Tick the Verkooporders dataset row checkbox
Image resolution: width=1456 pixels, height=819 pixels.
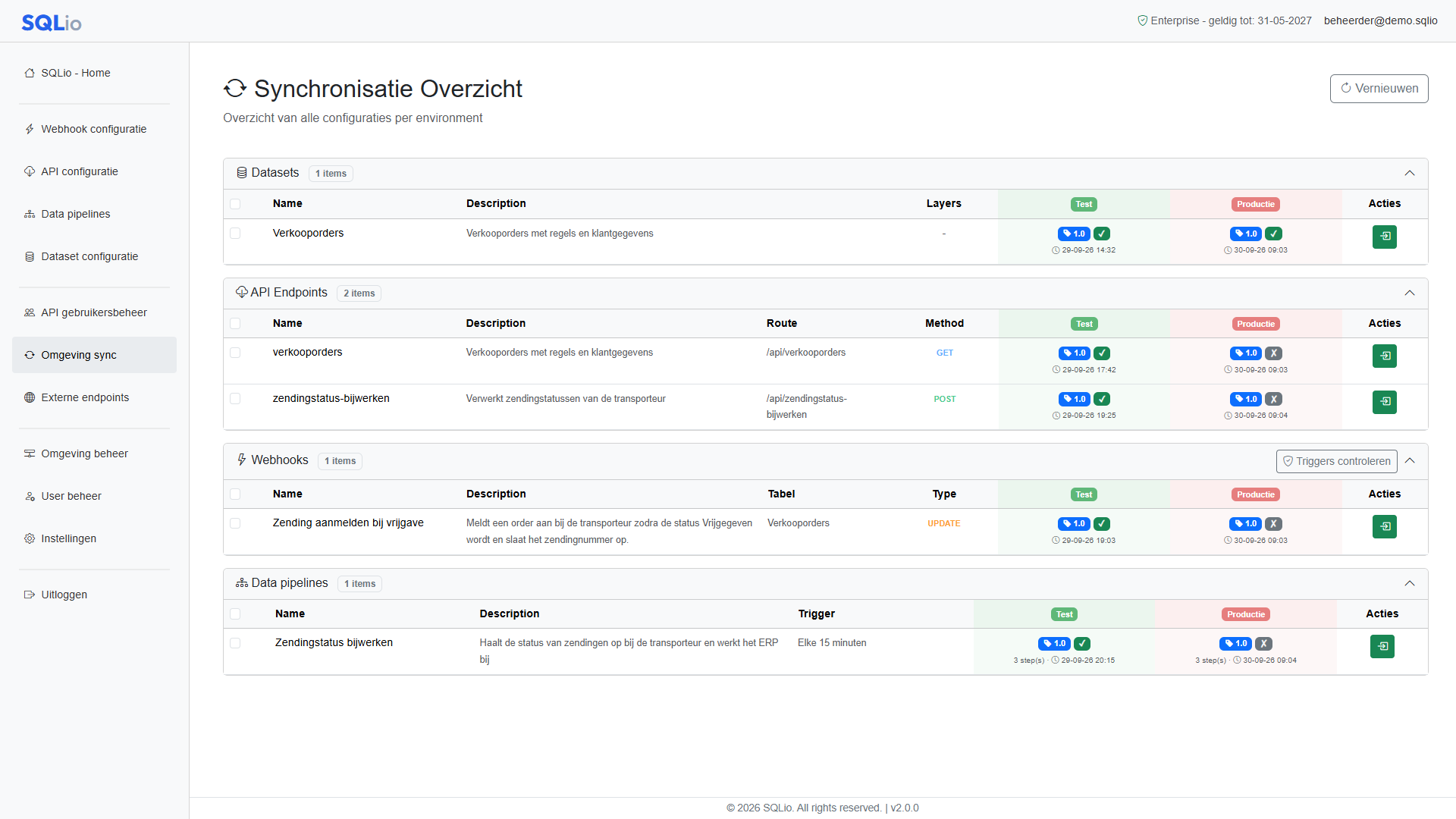click(235, 234)
